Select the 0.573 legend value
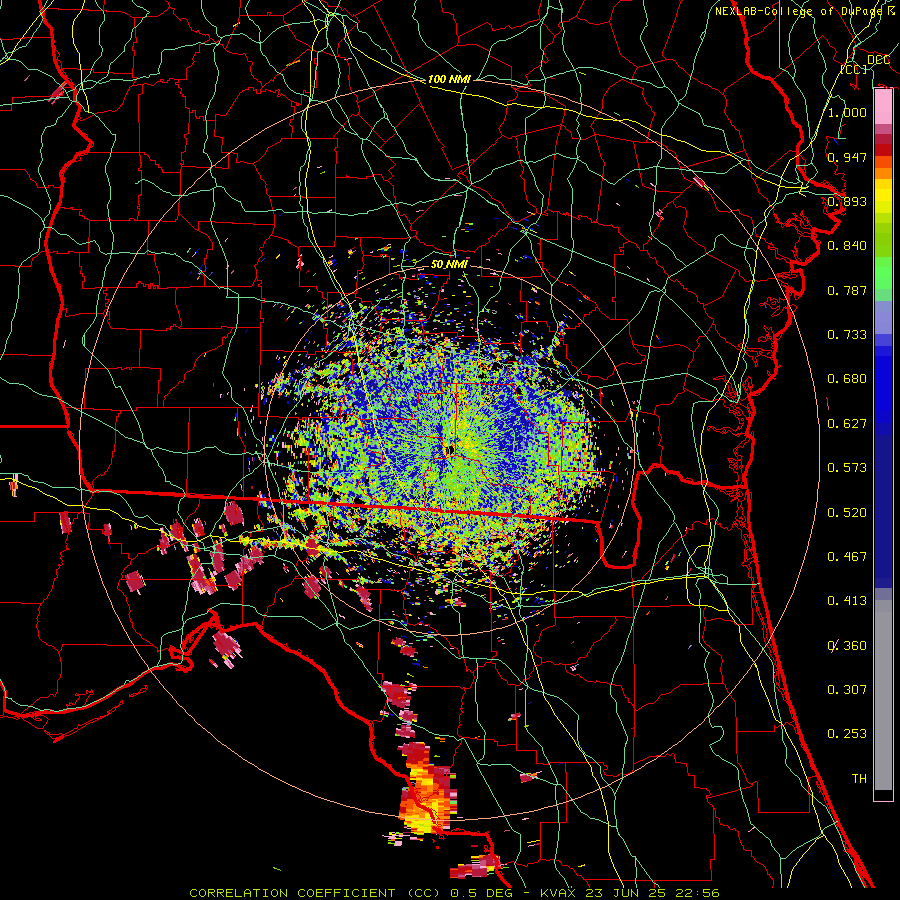 tap(847, 468)
